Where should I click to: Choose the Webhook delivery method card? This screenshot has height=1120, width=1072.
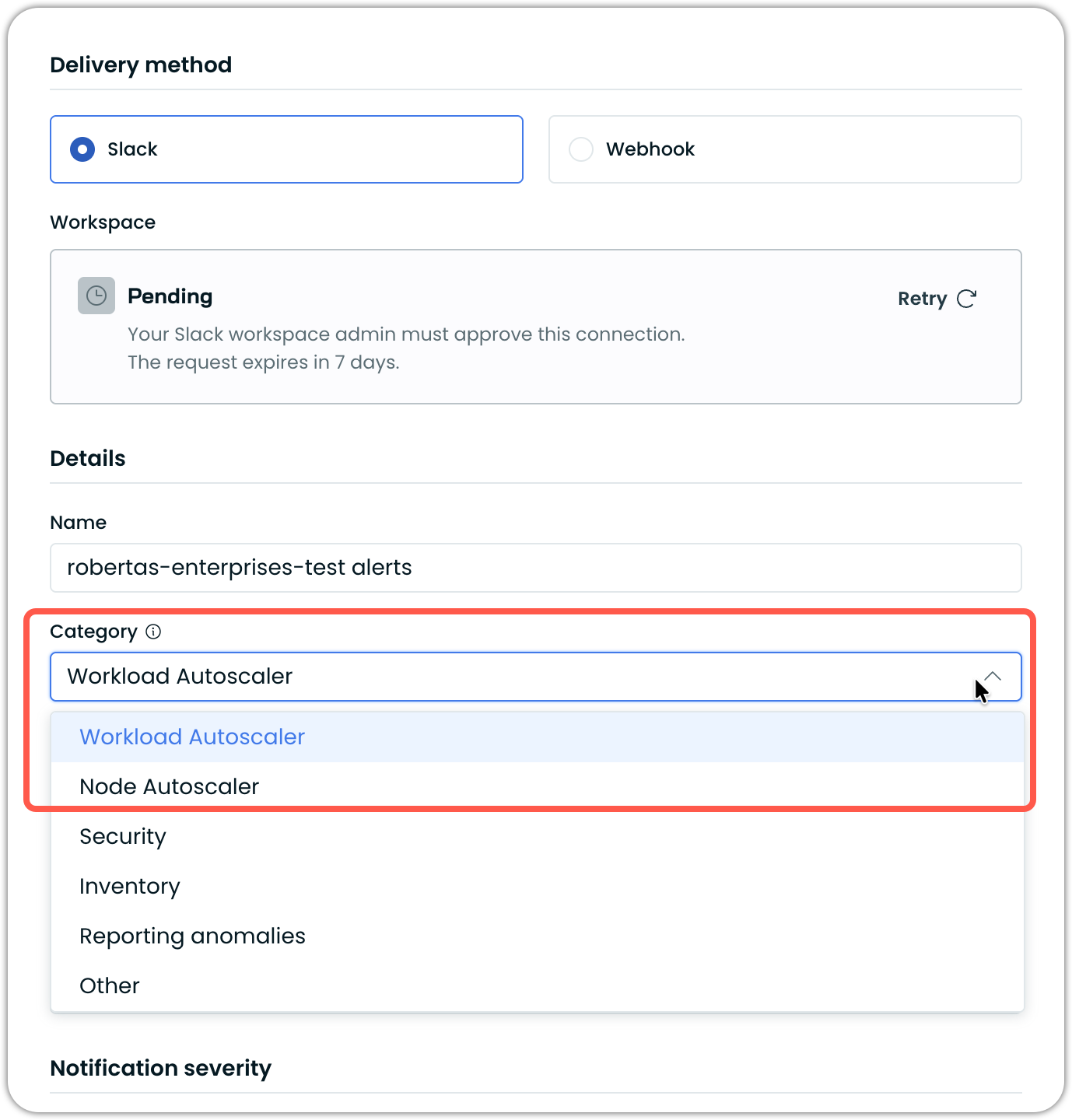pyautogui.click(x=785, y=149)
